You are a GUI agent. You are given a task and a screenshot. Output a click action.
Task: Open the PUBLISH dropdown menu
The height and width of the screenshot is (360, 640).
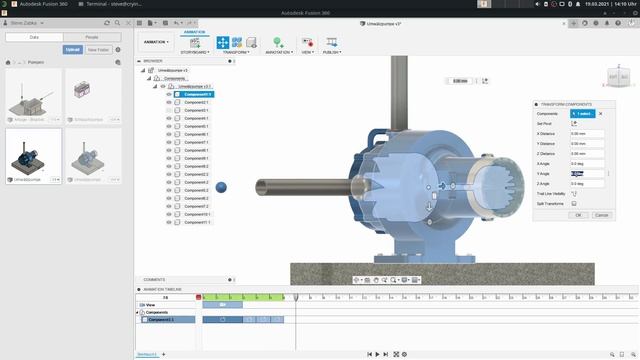[332, 52]
